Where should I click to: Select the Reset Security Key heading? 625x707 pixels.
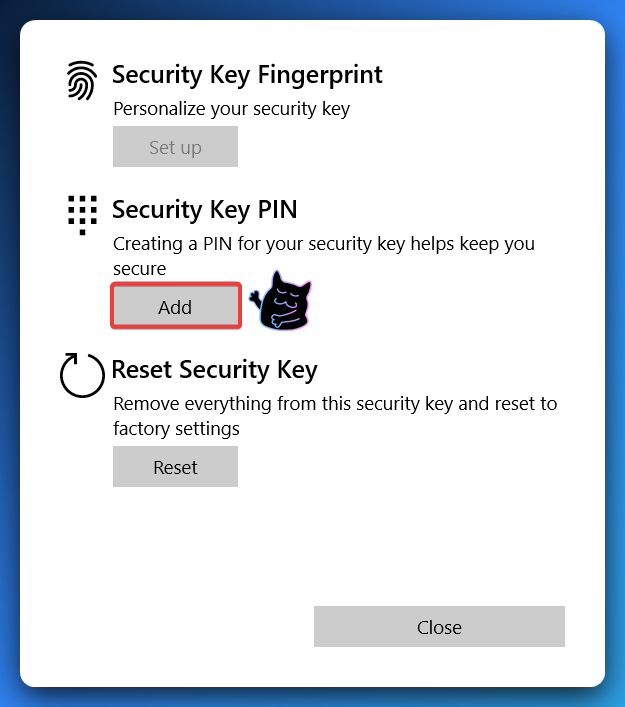point(215,370)
